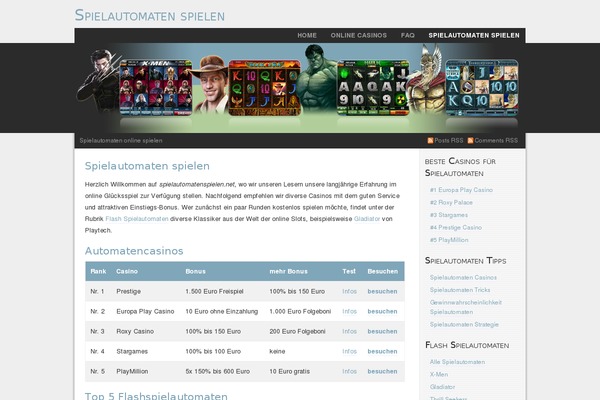
Task: Click the Posts RSS feed icon
Action: click(x=430, y=140)
